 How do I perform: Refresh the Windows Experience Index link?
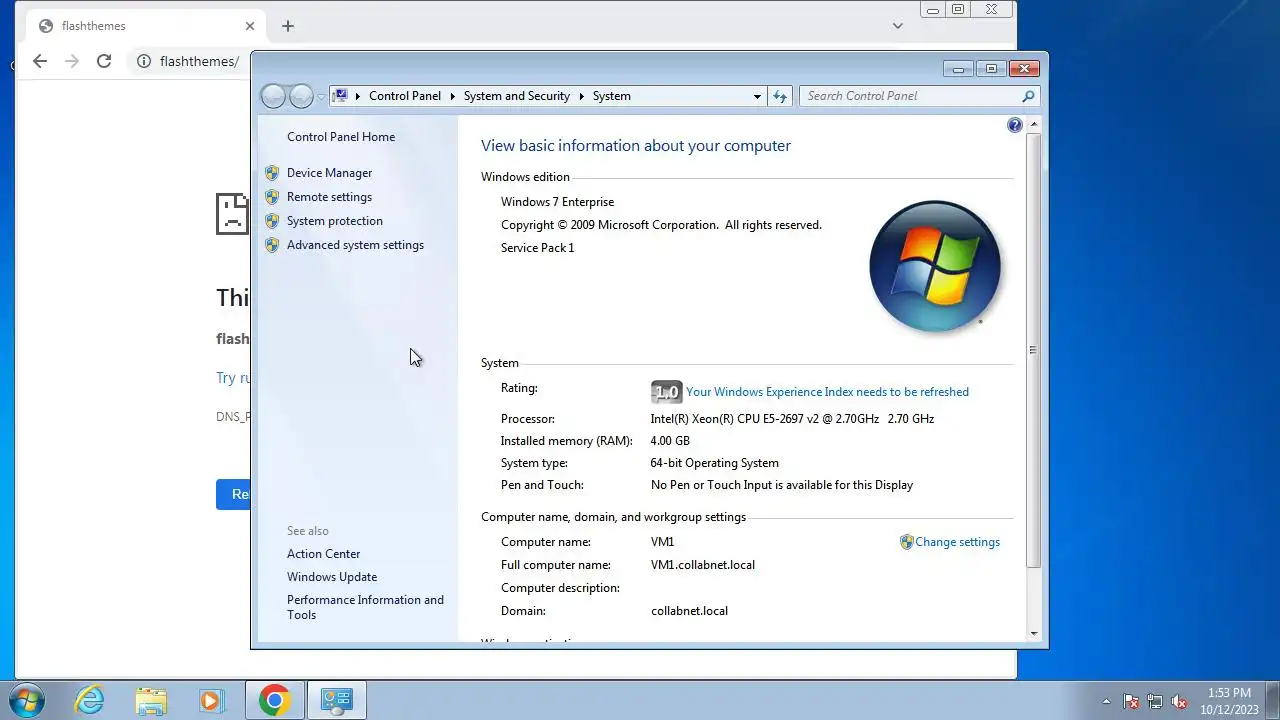pos(827,392)
